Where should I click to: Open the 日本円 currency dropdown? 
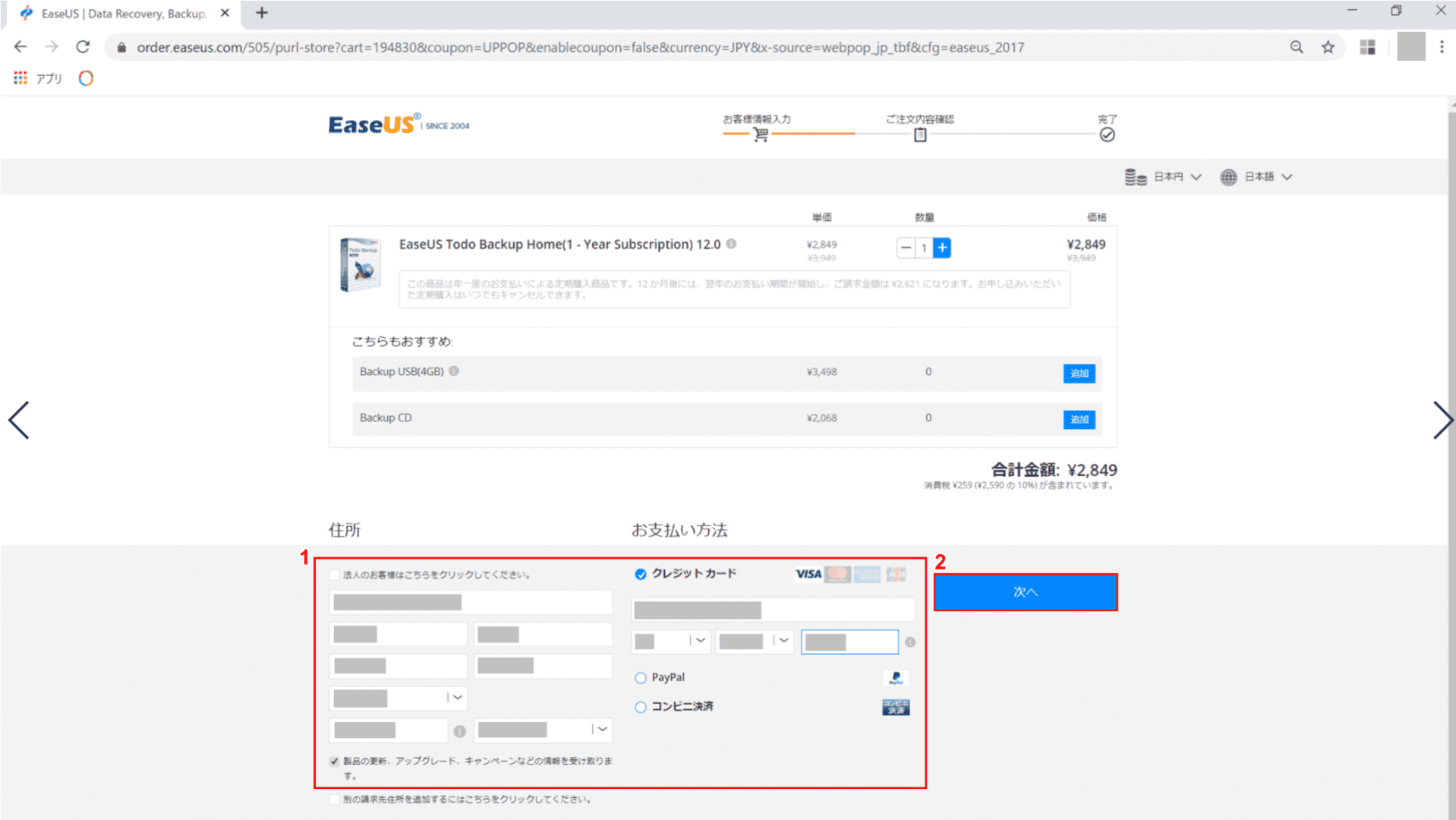[x=1163, y=177]
